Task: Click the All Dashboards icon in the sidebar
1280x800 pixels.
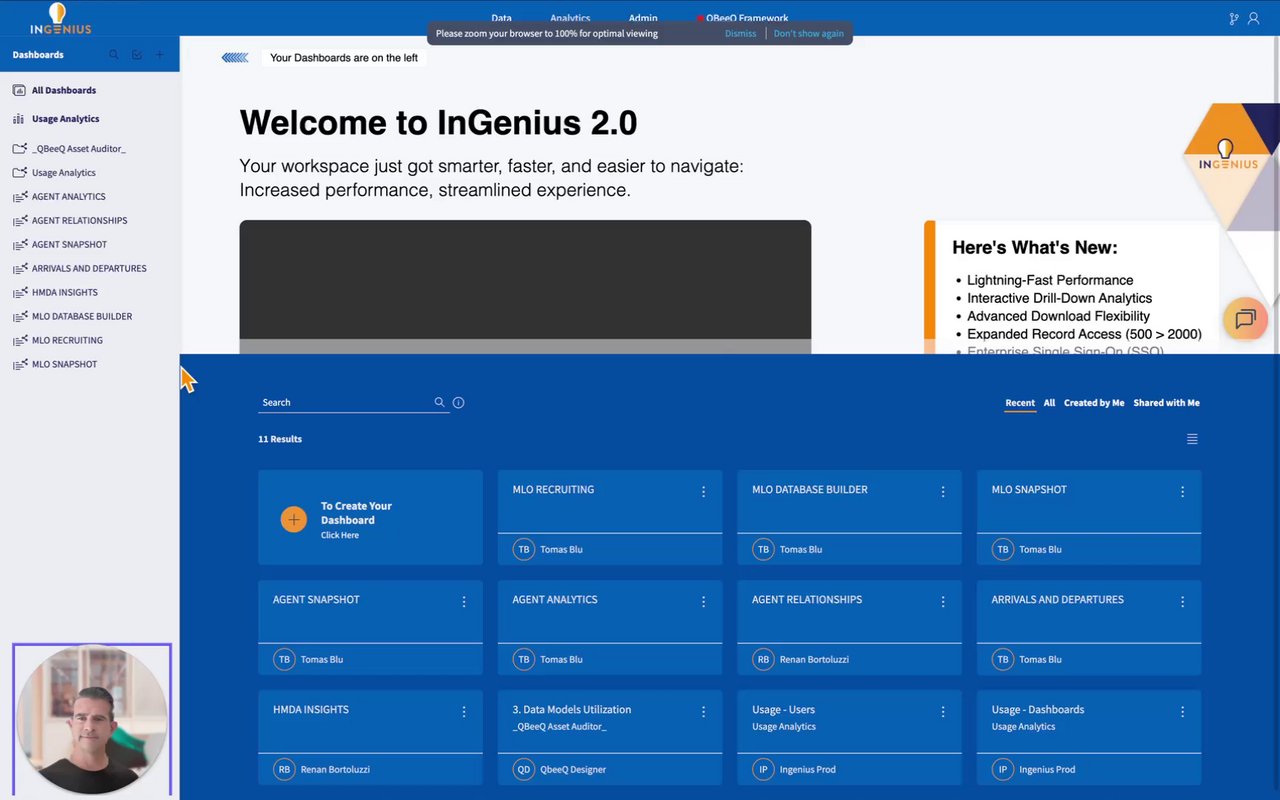Action: point(19,90)
